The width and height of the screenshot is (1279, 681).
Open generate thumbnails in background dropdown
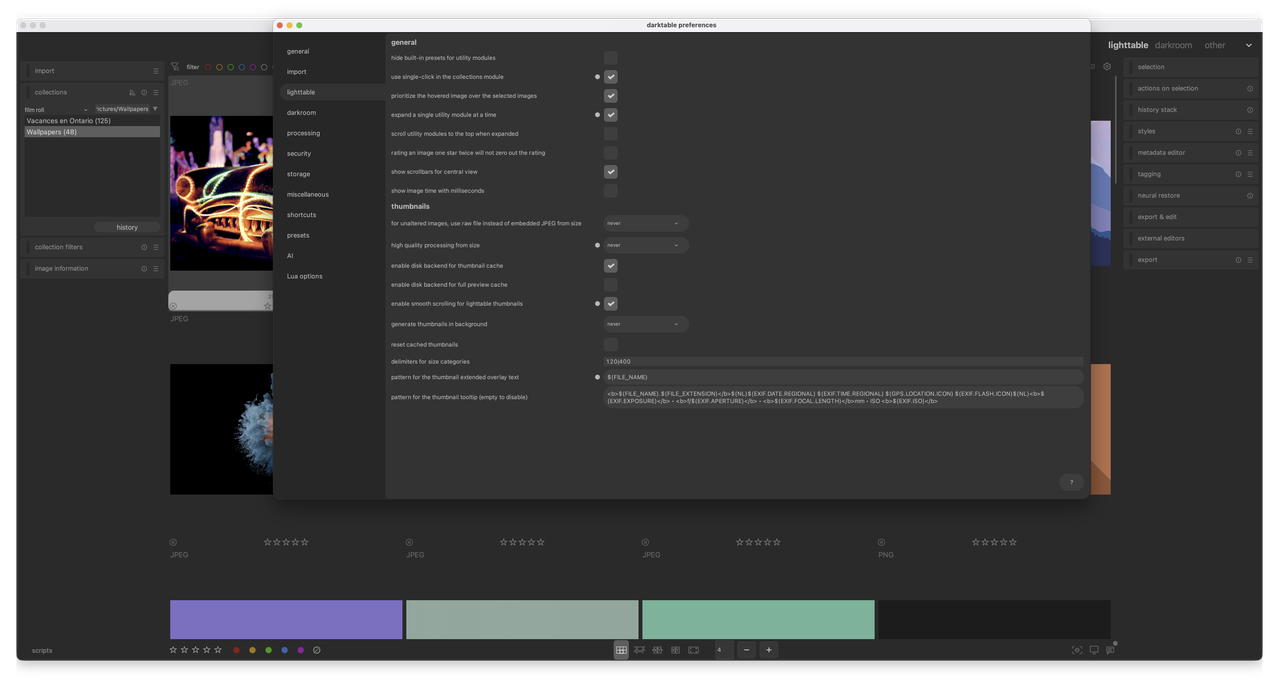point(646,324)
